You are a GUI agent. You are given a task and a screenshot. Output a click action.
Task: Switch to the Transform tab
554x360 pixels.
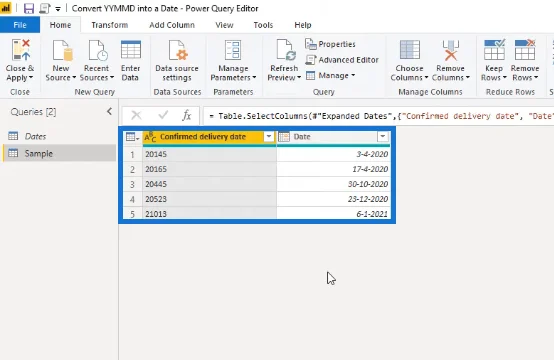pyautogui.click(x=110, y=25)
